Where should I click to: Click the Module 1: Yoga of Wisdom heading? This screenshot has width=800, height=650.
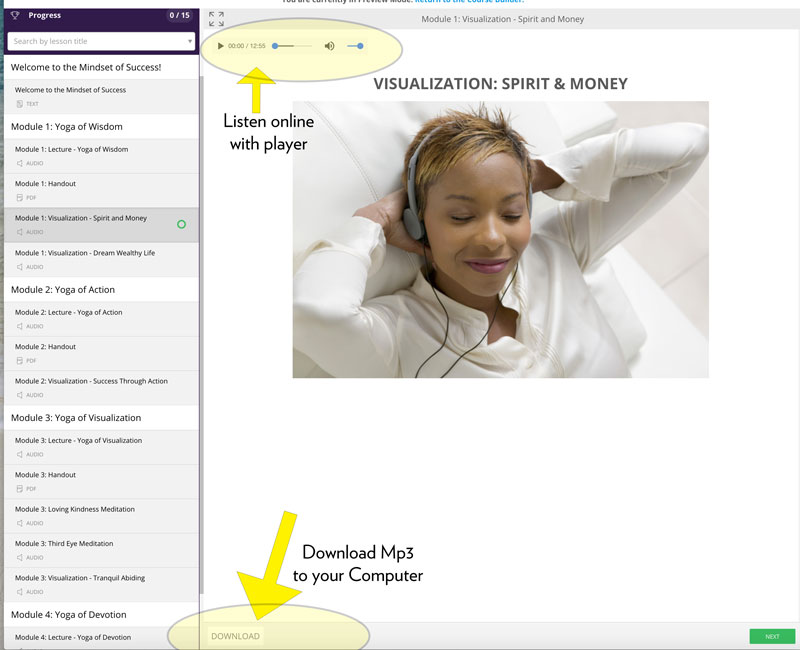(x=67, y=127)
